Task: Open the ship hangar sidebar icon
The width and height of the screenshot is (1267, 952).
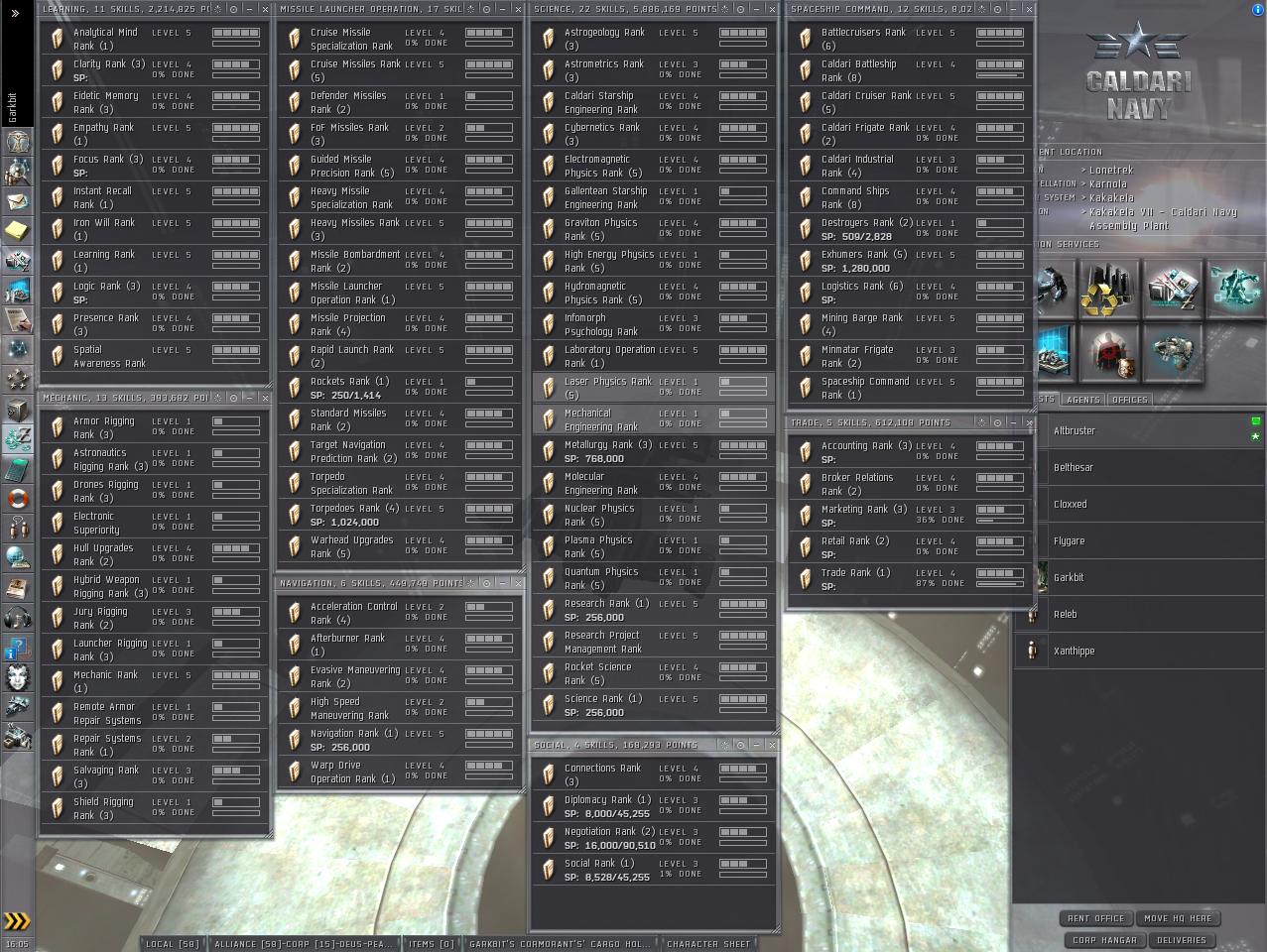Action: [x=18, y=708]
